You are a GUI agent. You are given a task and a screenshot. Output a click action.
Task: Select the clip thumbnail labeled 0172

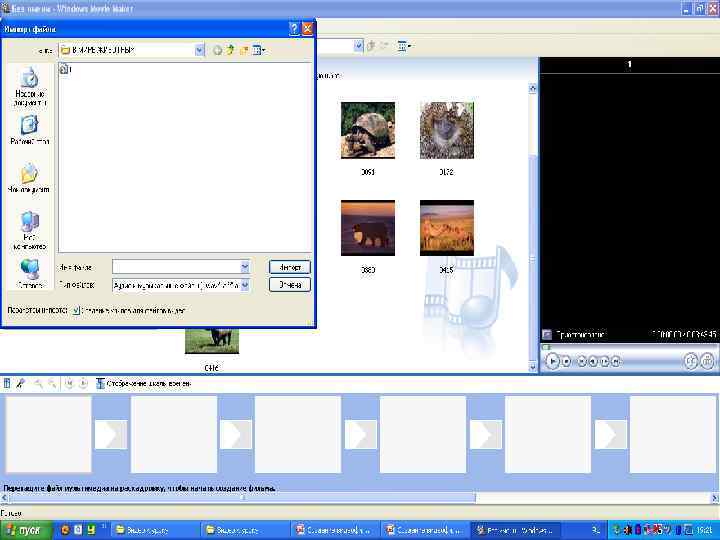[447, 130]
